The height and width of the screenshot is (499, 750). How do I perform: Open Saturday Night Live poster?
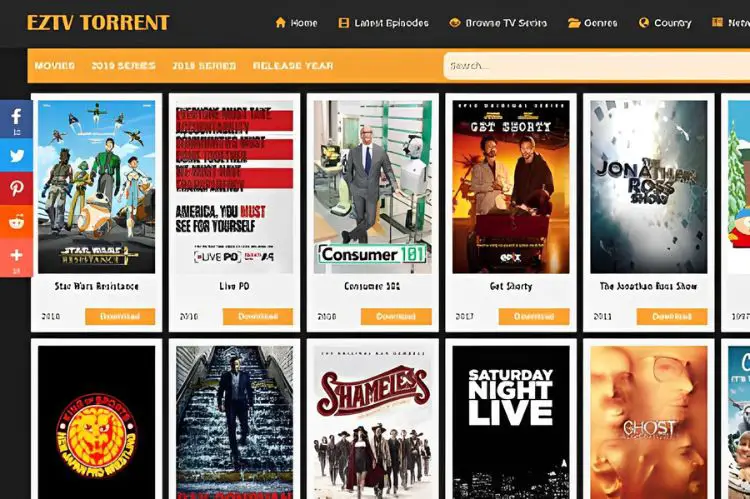(511, 422)
